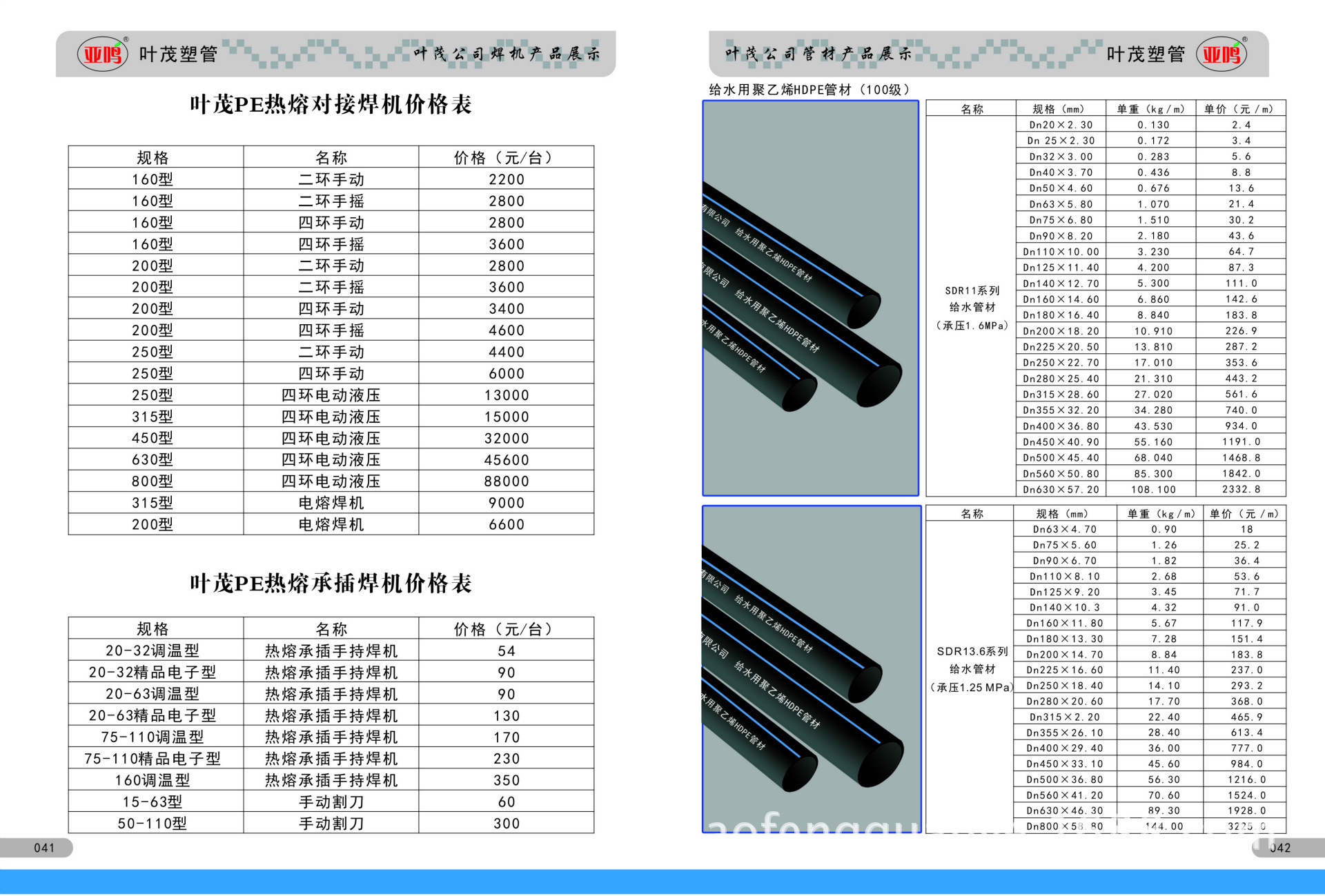Click the banner text 叶茂公司管材产品展示
The image size is (1325, 896).
pyautogui.click(x=818, y=53)
